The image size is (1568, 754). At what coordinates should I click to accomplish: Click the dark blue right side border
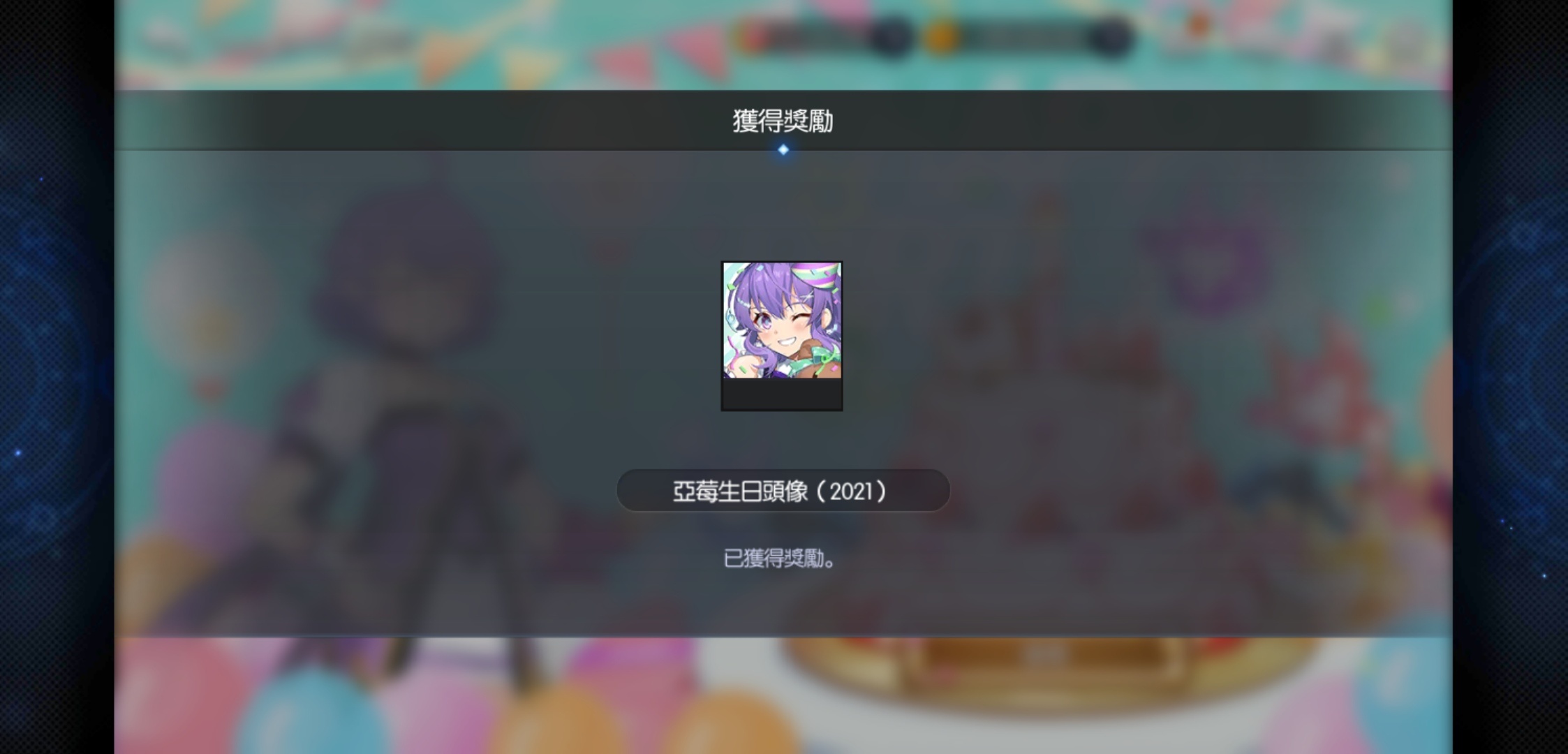click(x=1511, y=377)
